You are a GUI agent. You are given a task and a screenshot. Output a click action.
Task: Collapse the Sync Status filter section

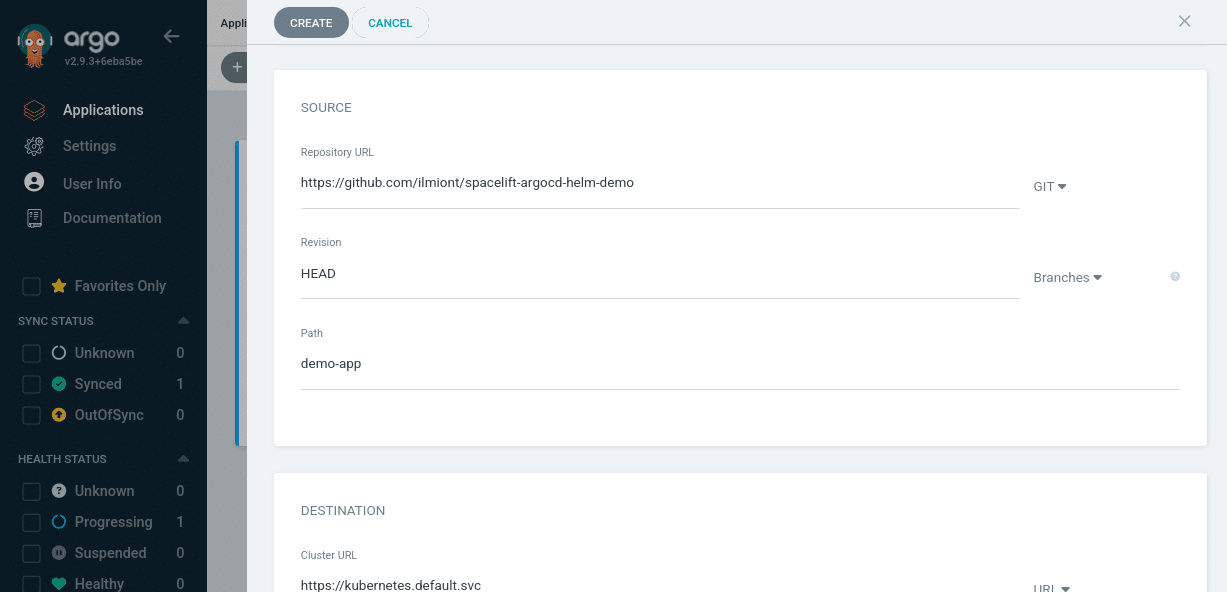[183, 321]
